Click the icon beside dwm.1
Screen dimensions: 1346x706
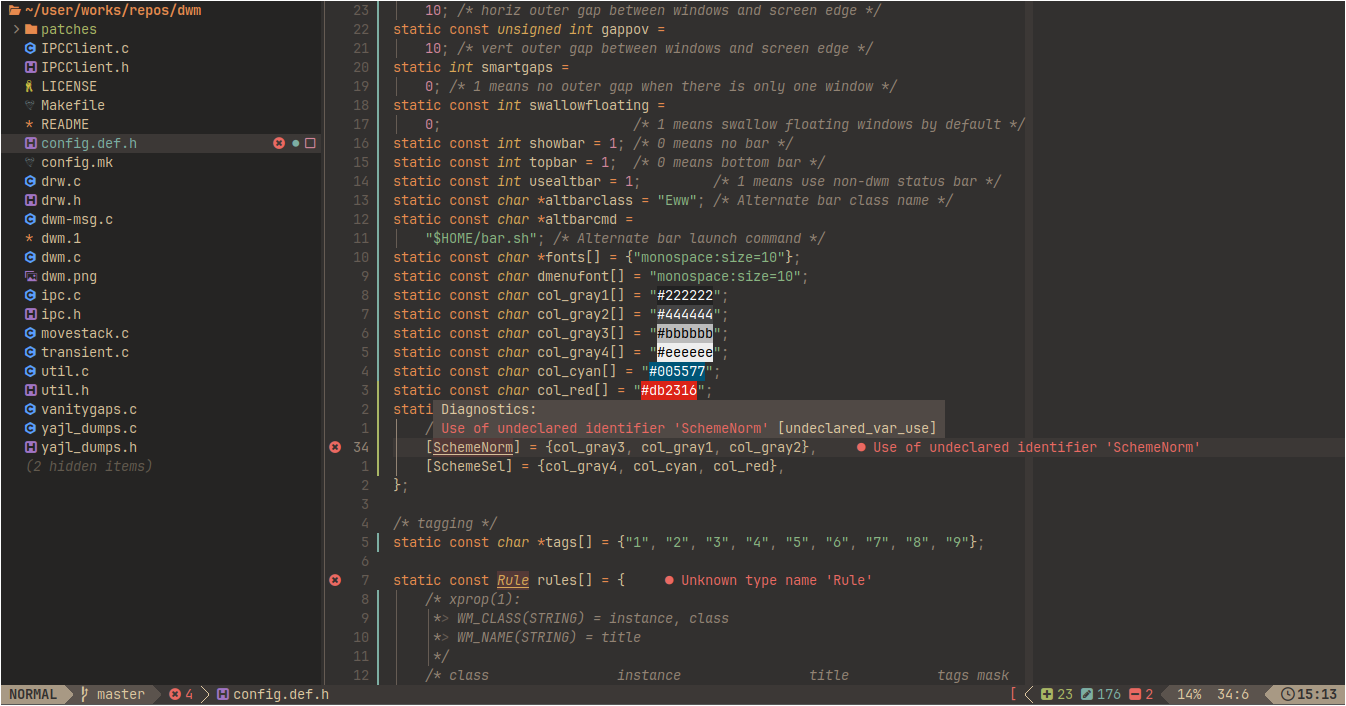point(31,238)
